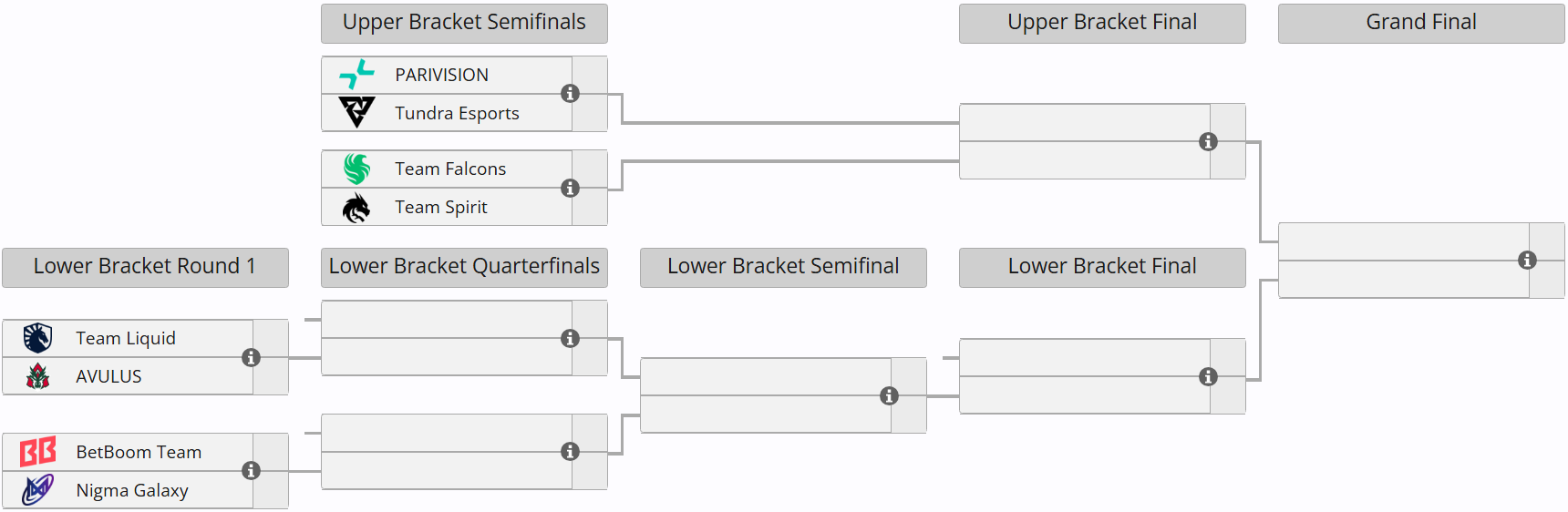View Upper Bracket Final match info
Screen dimensions: 1568x512
pos(1209,142)
